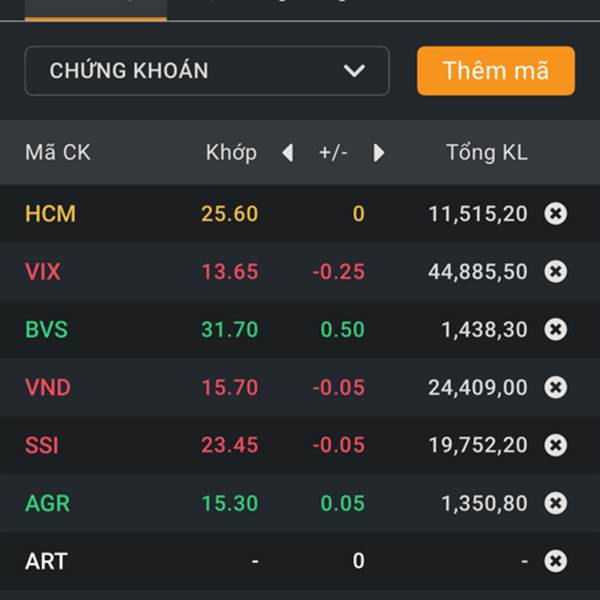Expand the dropdown chevron arrow
Image resolution: width=600 pixels, height=600 pixels.
[x=354, y=71]
